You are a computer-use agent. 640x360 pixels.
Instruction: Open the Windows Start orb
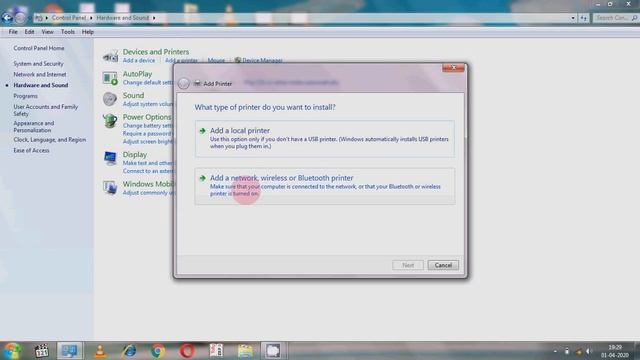tap(12, 351)
